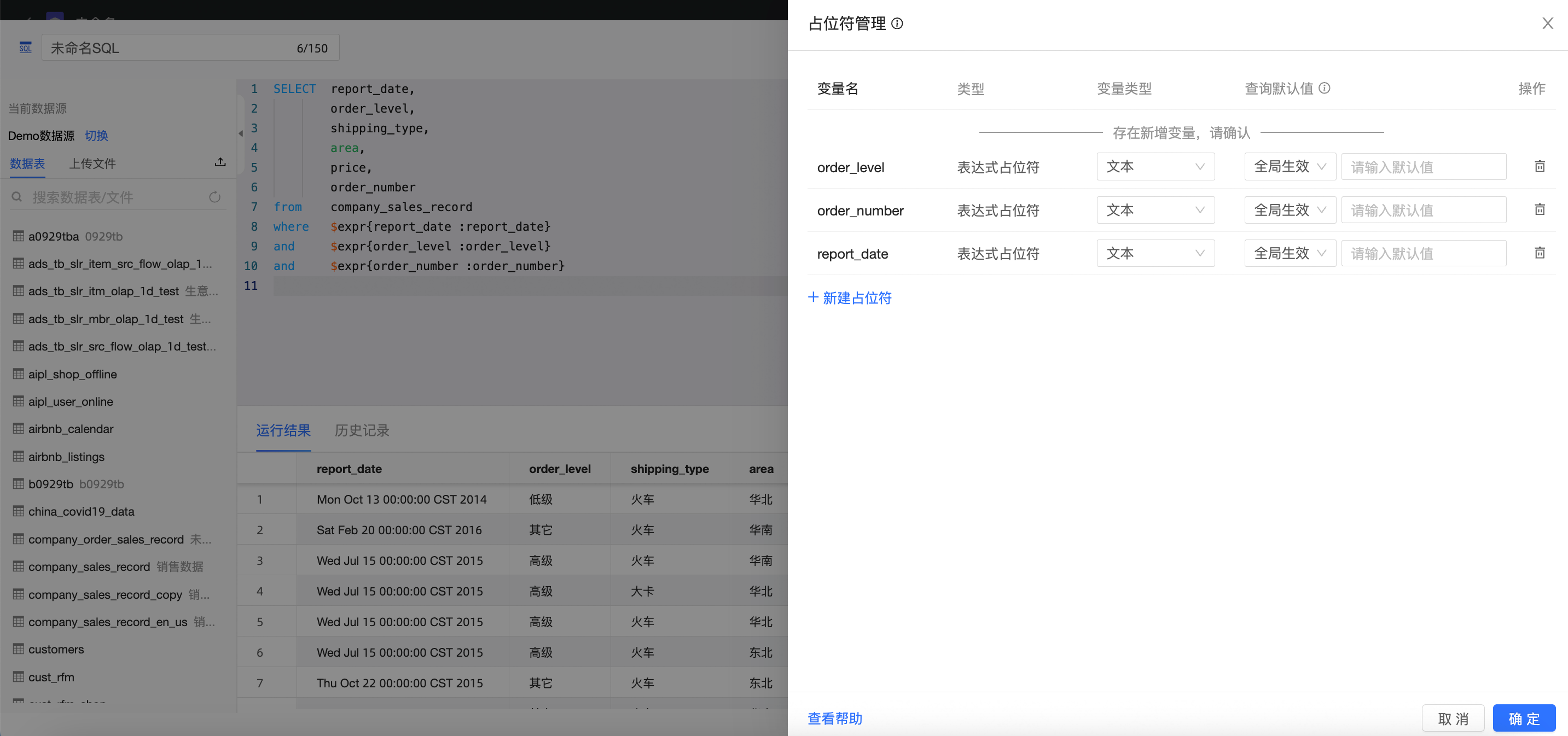Image resolution: width=1568 pixels, height=736 pixels.
Task: Click table icon for china_covid19_data
Action: 19,512
